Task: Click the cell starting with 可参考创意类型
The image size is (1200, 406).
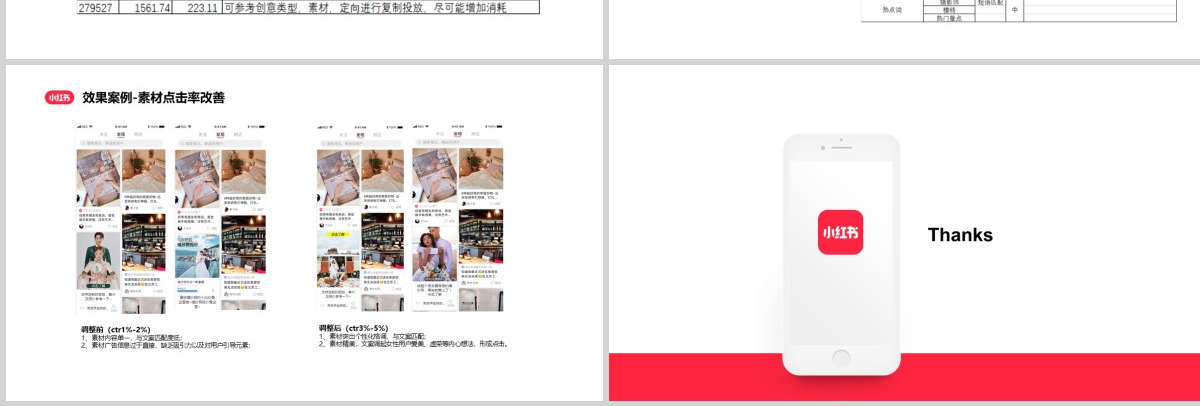Action: (380, 7)
